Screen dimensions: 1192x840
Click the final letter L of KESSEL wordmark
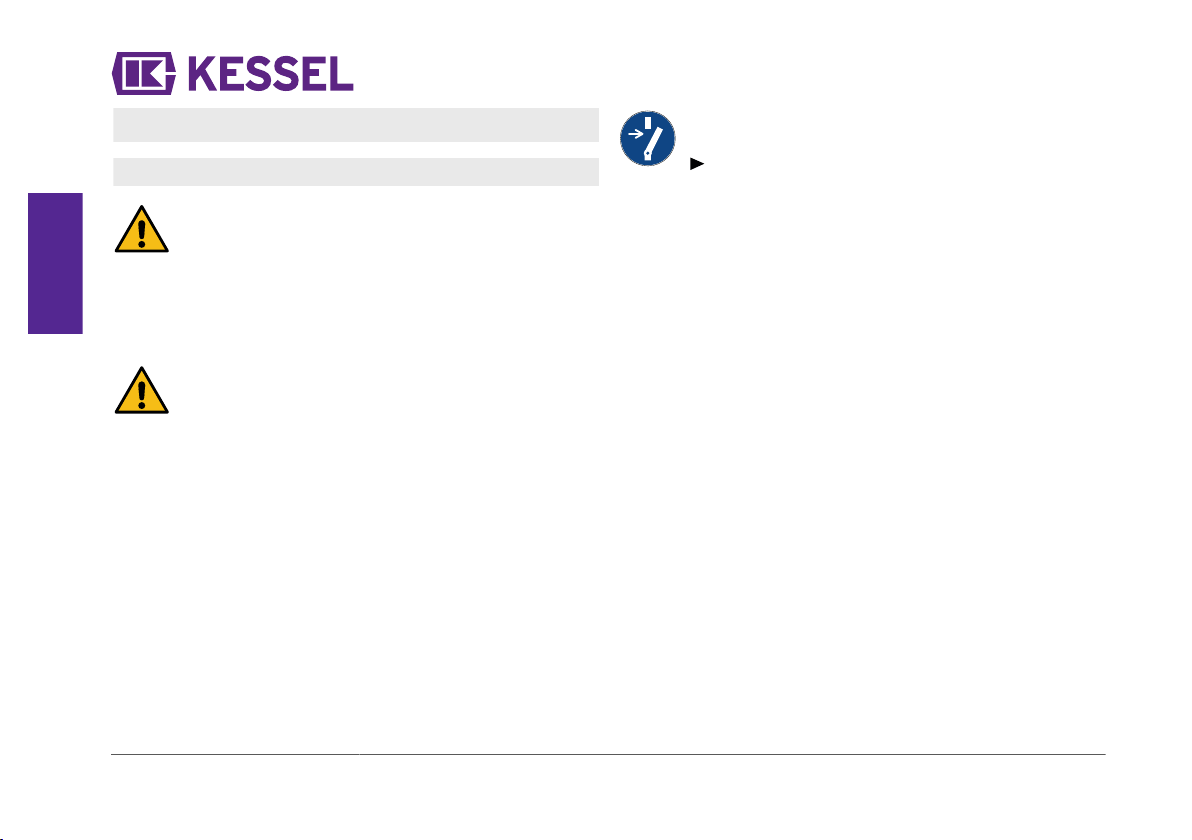(342, 74)
